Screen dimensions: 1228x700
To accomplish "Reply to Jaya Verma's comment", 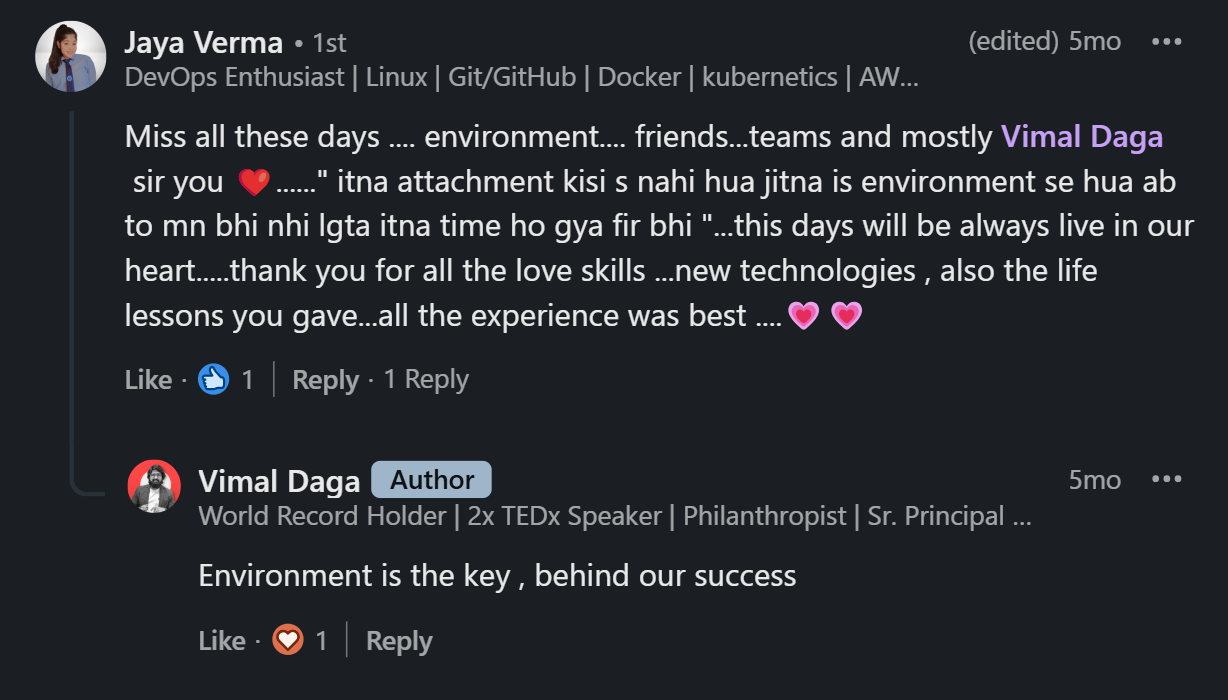I will [325, 380].
